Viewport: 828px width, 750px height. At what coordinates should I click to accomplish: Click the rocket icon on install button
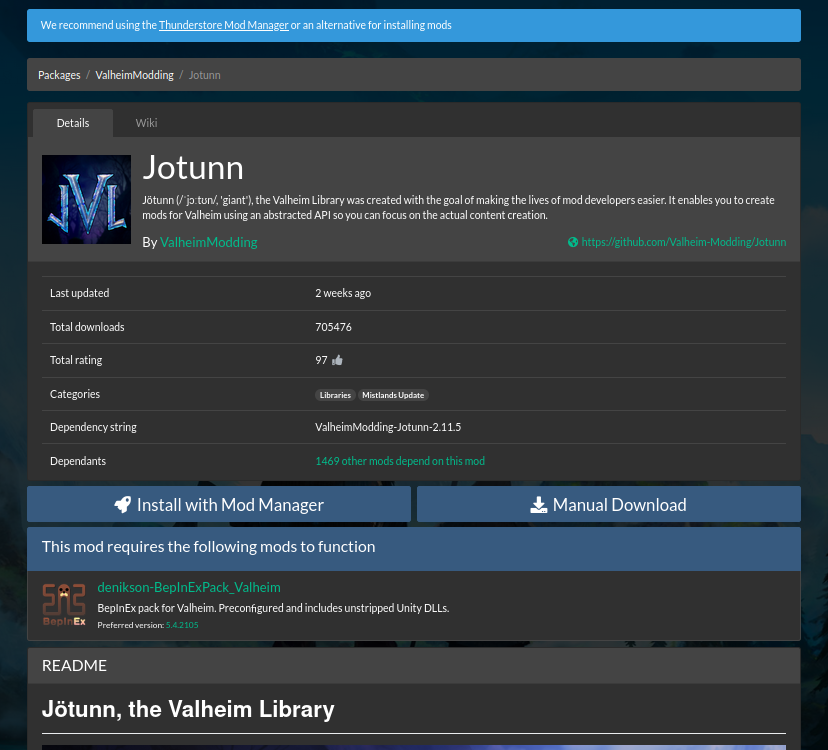click(x=123, y=504)
